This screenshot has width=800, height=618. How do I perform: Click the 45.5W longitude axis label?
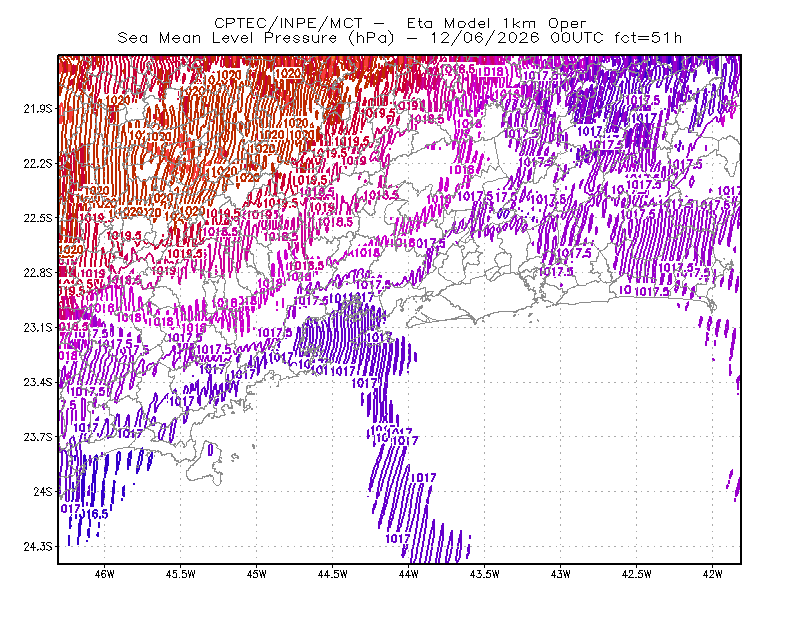click(180, 574)
